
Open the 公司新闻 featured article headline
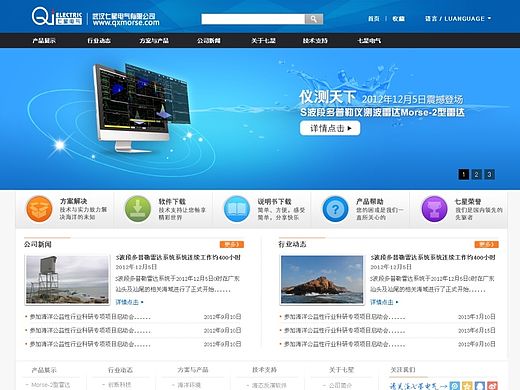point(178,257)
